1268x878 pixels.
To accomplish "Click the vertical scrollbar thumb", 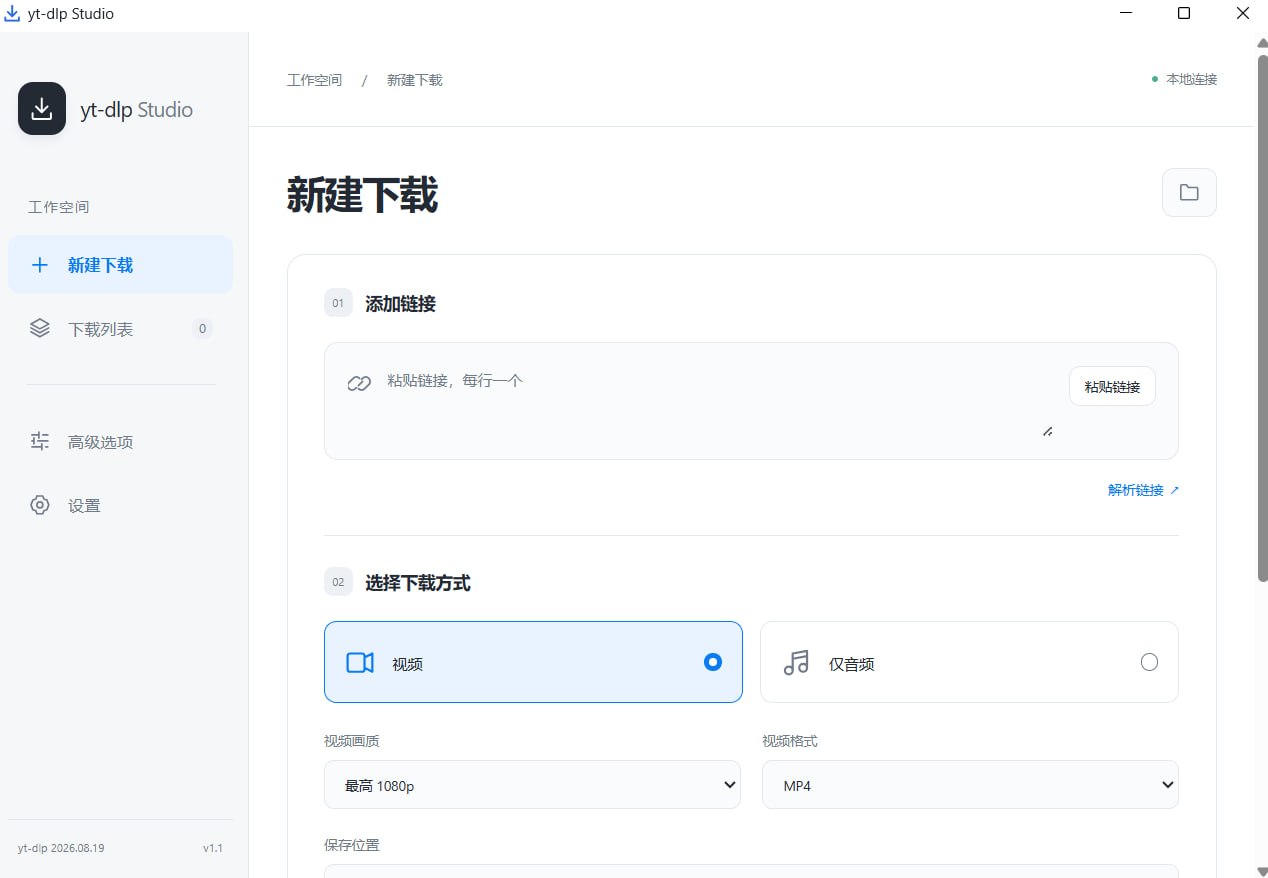I will (1262, 318).
